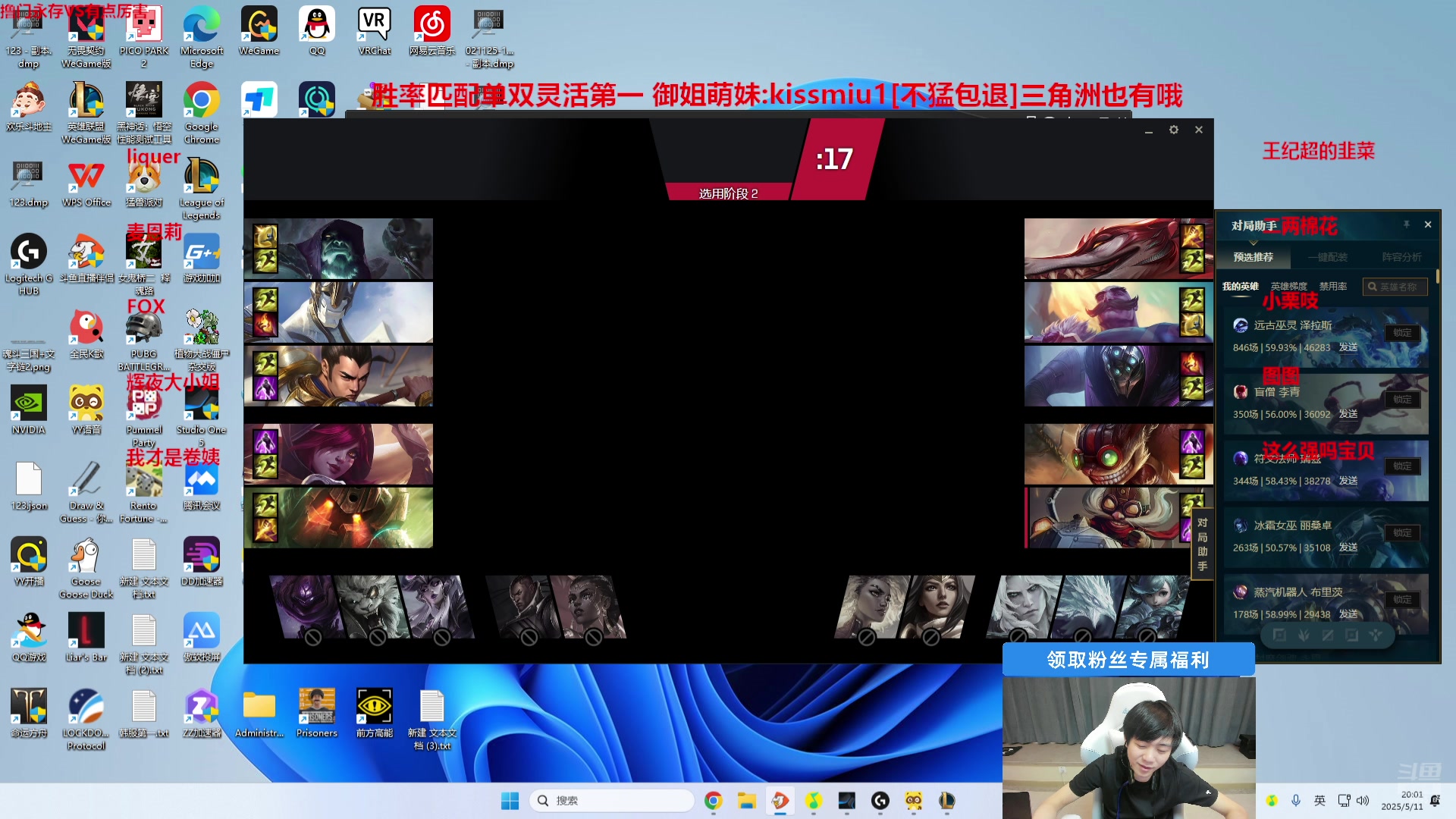Viewport: 1456px width, 819px height.
Task: Click the 领取粉丝专属福利 banner
Action: coord(1128,660)
